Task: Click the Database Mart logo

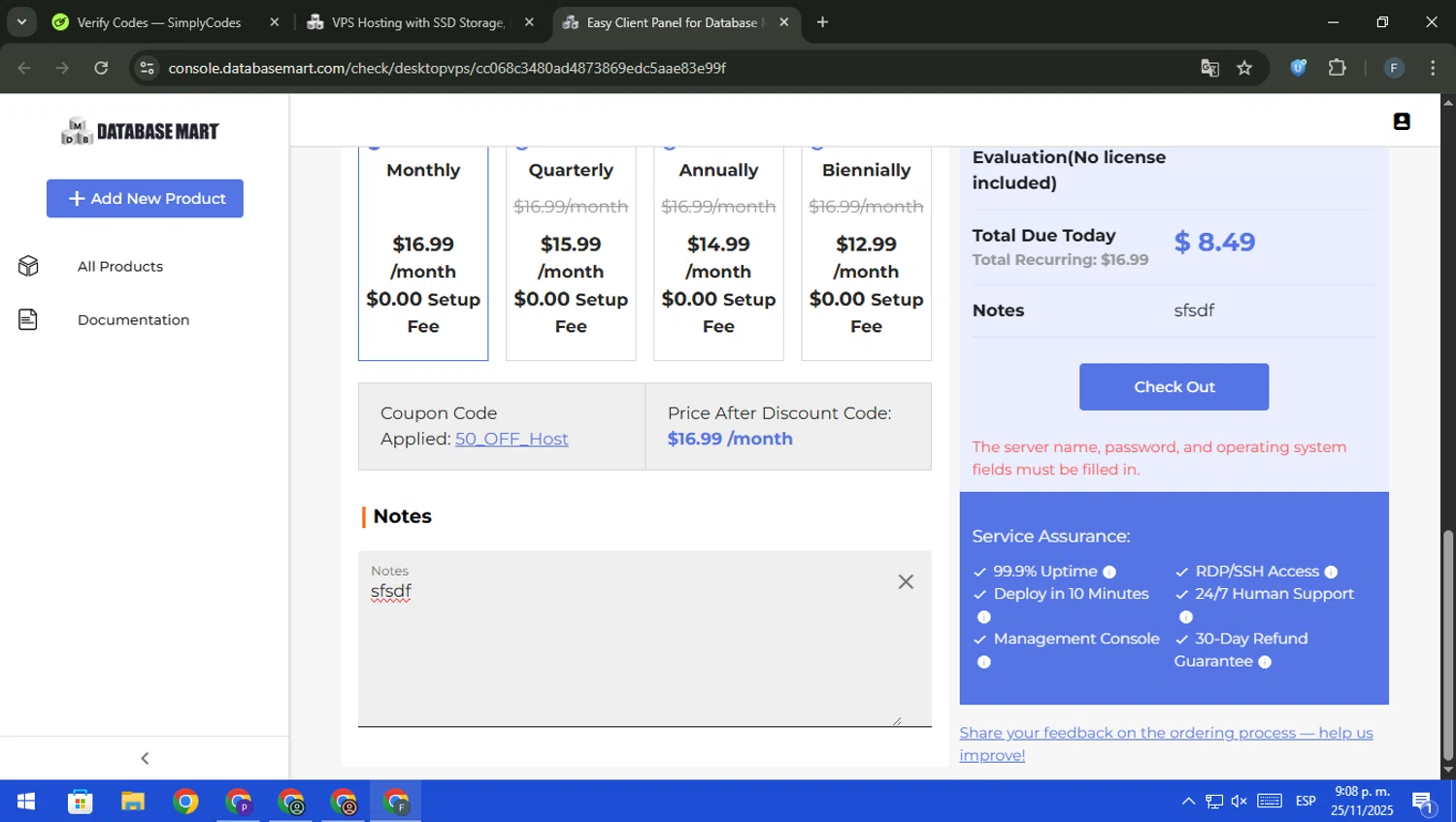Action: tap(141, 131)
